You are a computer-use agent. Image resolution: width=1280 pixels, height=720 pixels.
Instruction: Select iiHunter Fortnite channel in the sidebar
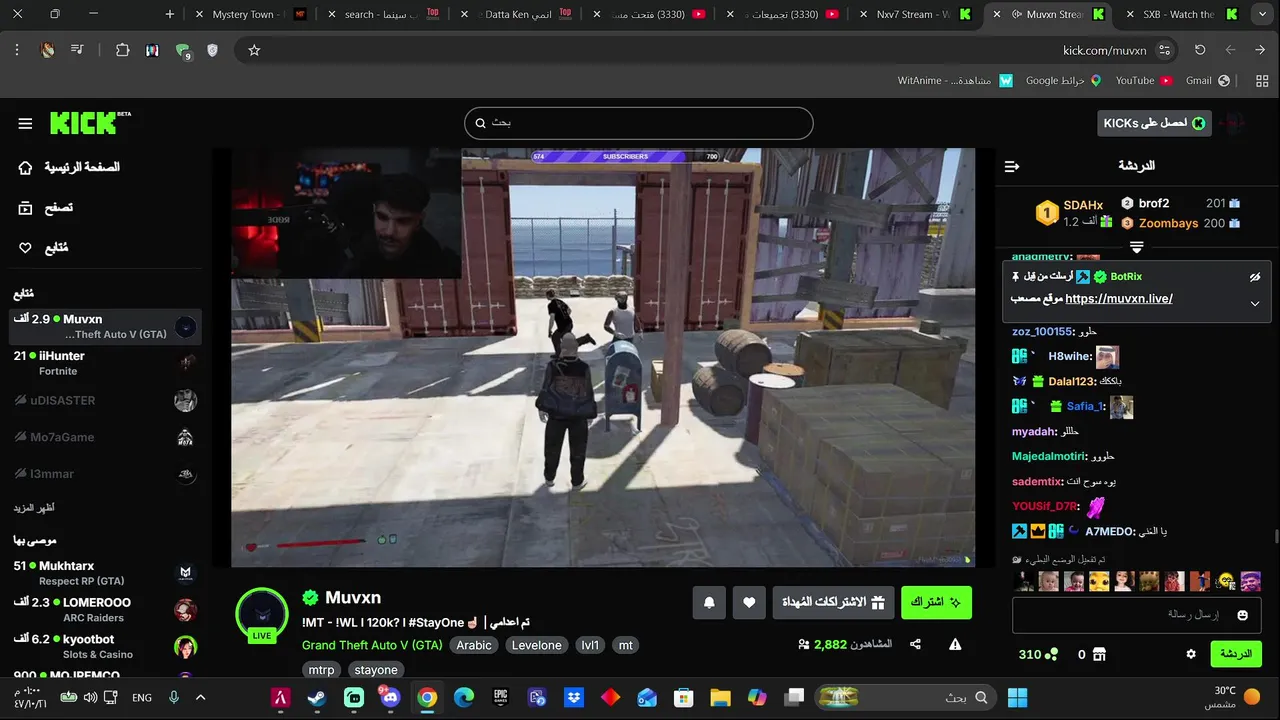click(x=105, y=363)
